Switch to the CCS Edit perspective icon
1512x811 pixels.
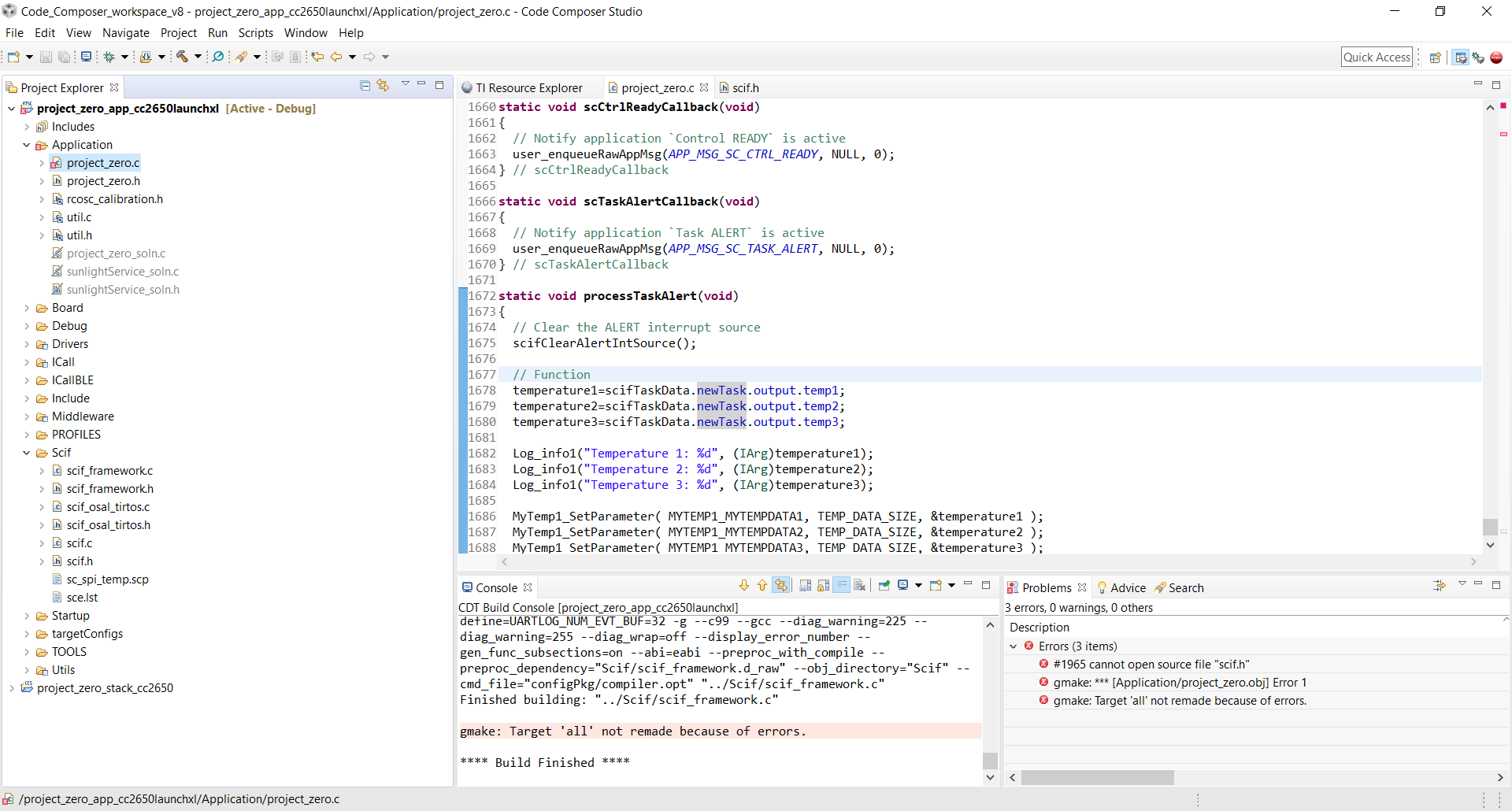click(x=1461, y=57)
